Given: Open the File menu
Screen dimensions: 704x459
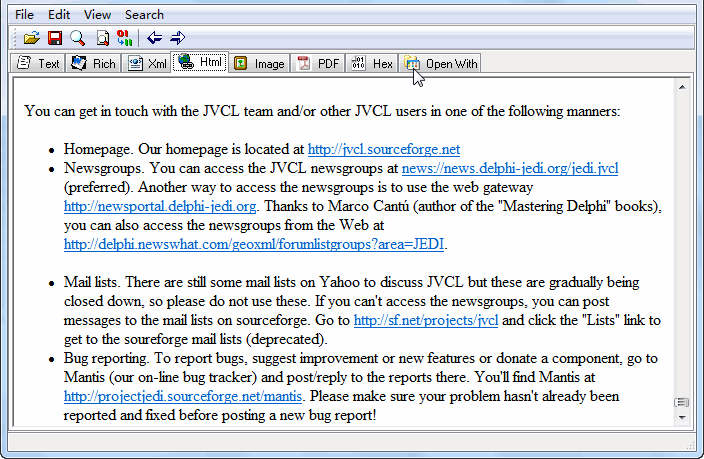Looking at the screenshot, I should coord(25,15).
